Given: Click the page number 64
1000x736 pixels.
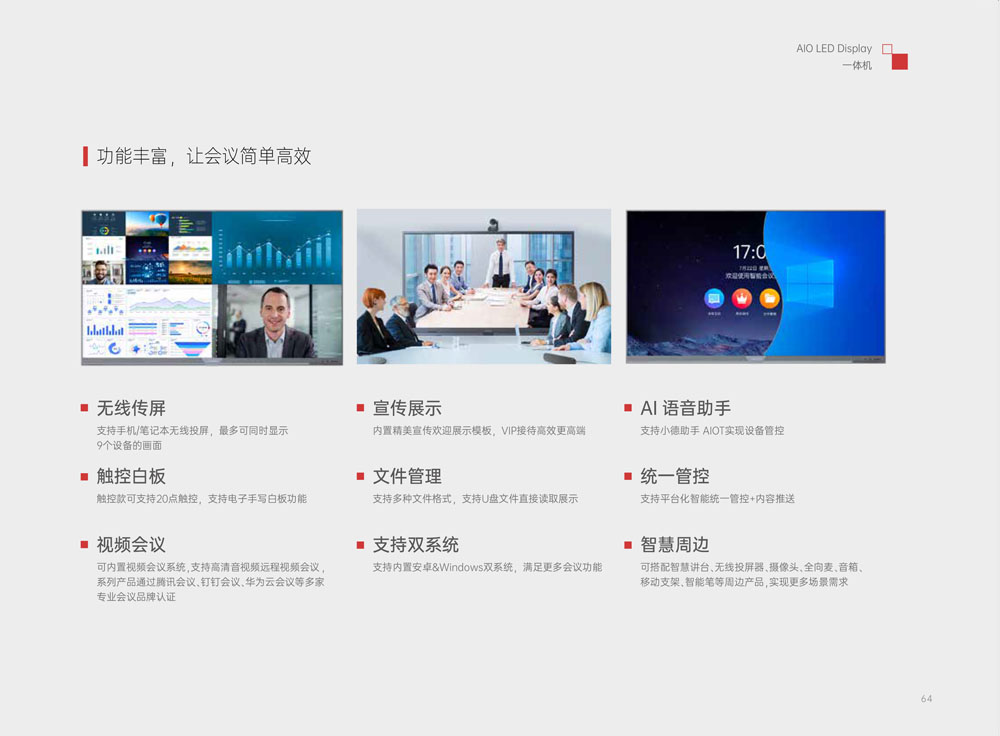Looking at the screenshot, I should (926, 699).
